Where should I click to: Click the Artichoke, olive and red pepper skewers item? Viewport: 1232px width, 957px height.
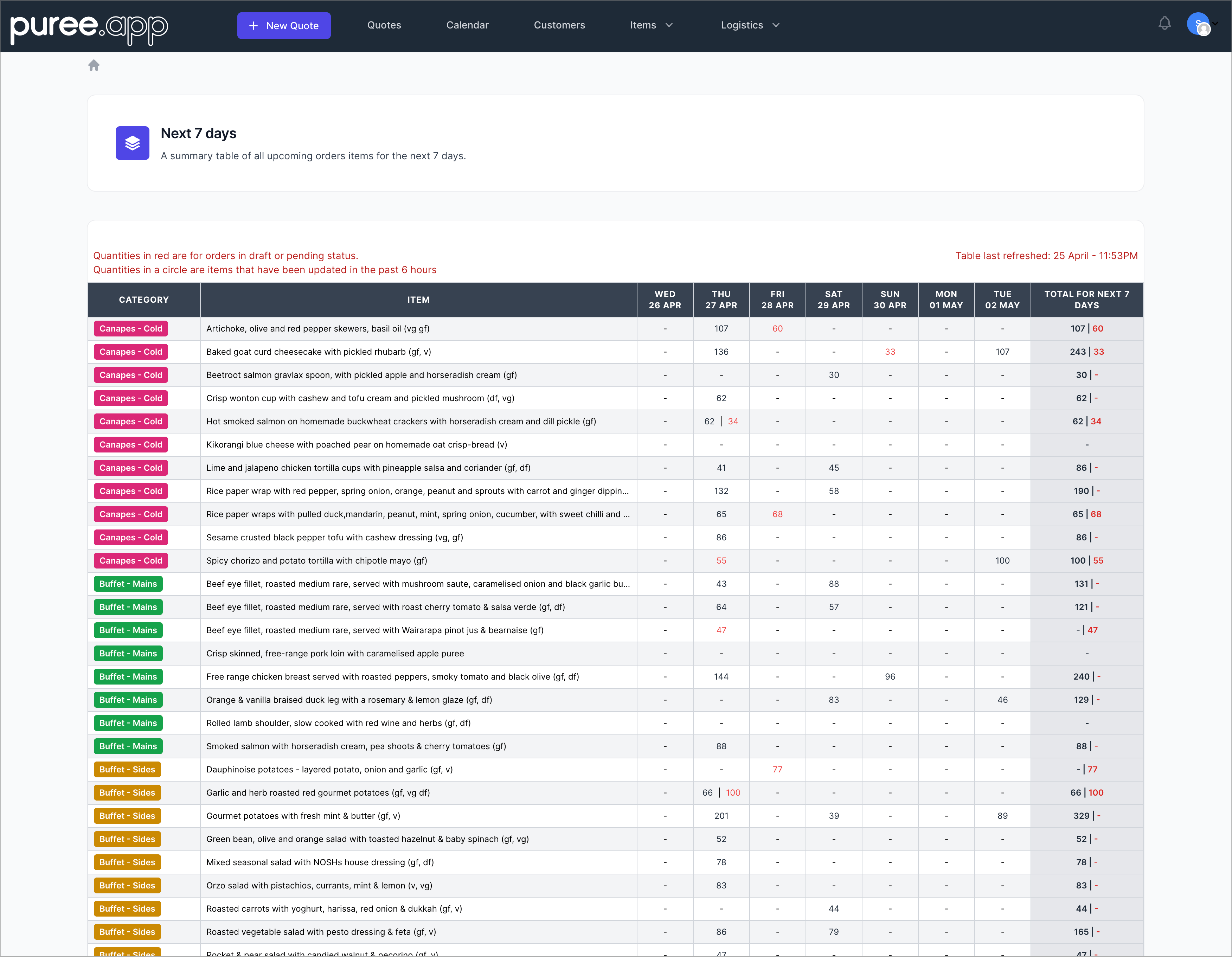317,329
